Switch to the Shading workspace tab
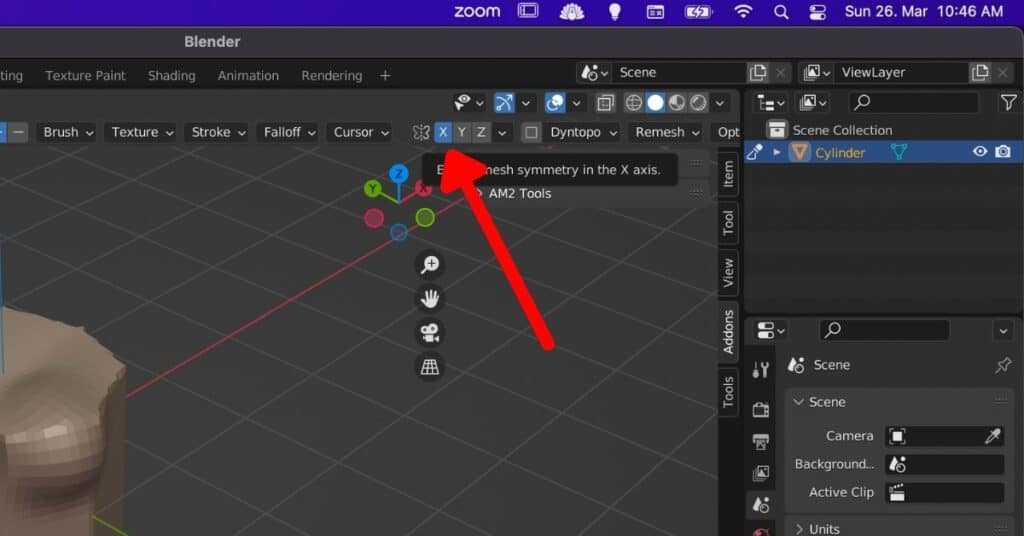Screen dimensions: 1024x536 tap(172, 75)
